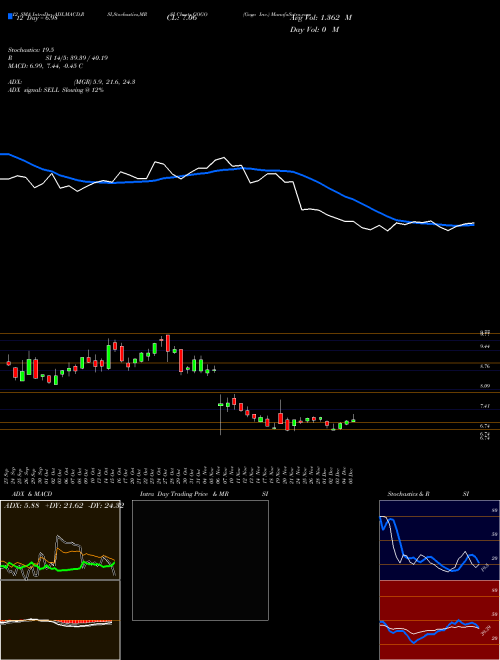Click the 'MACD: 6.99, 7.44, -0.45 C' line

(45, 66)
